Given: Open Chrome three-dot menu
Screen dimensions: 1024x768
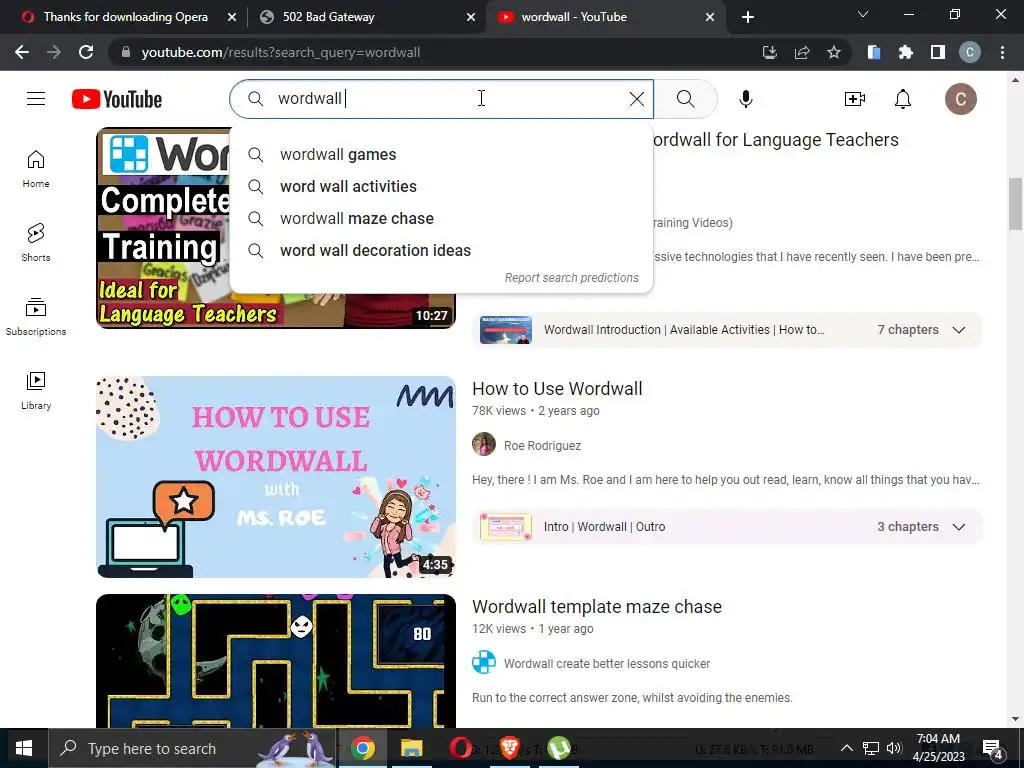Looking at the screenshot, I should [1002, 52].
